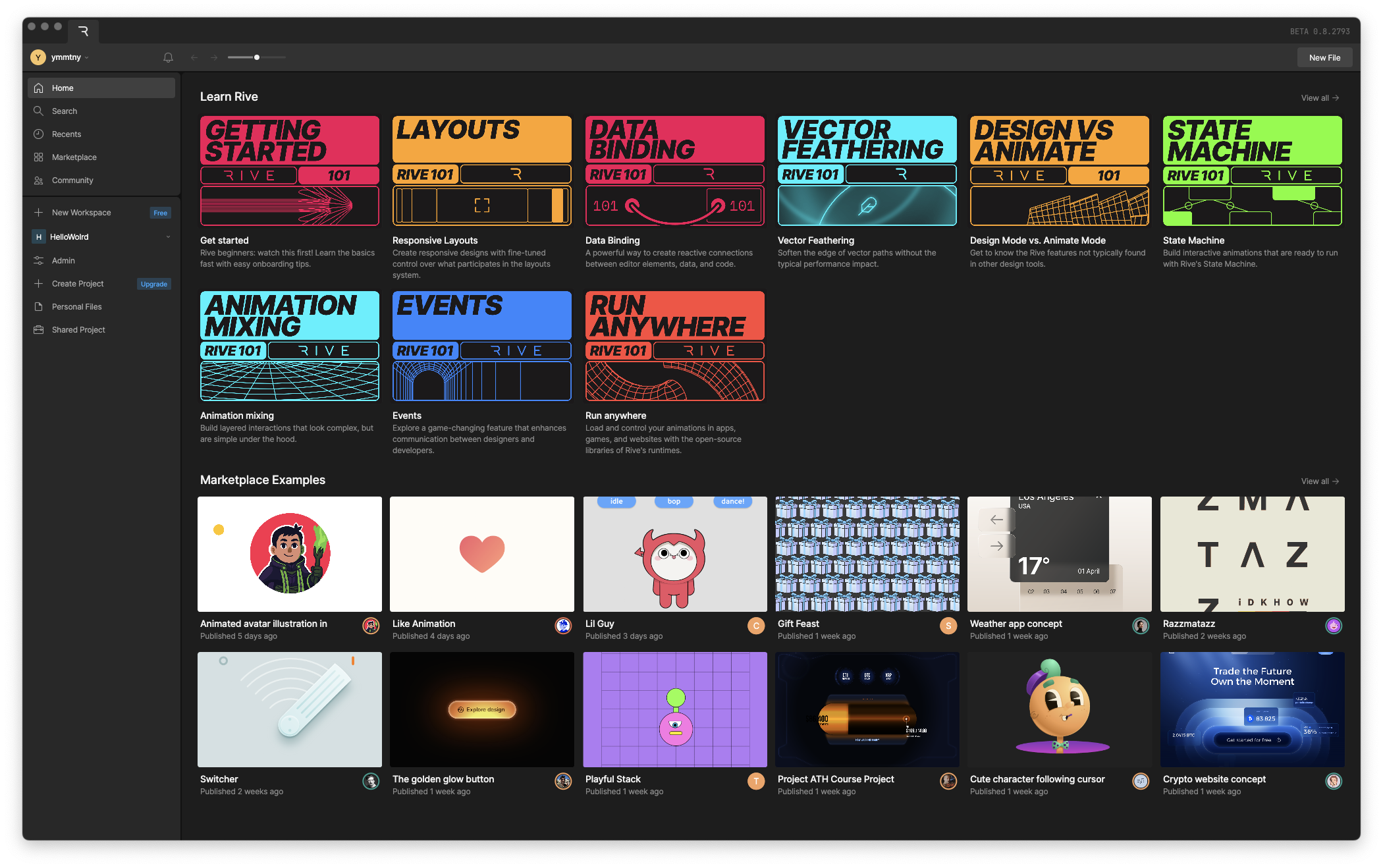
Task: Open the notifications bell
Action: pos(168,57)
